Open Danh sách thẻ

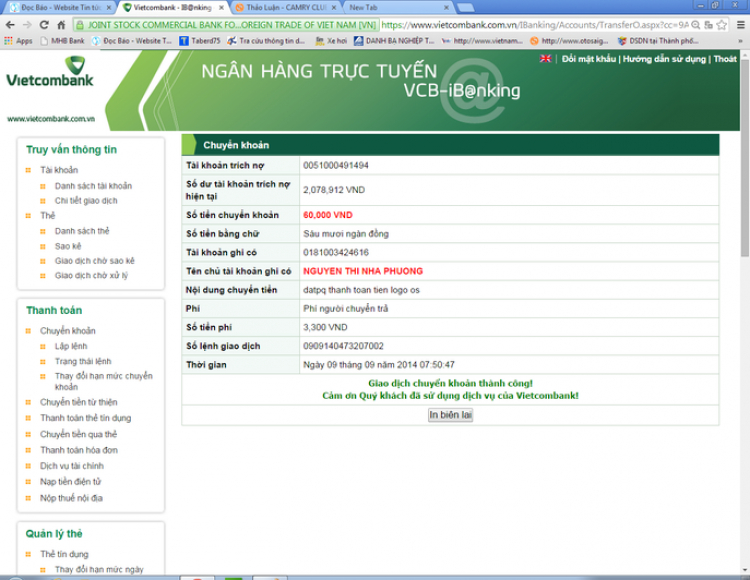[x=82, y=231]
